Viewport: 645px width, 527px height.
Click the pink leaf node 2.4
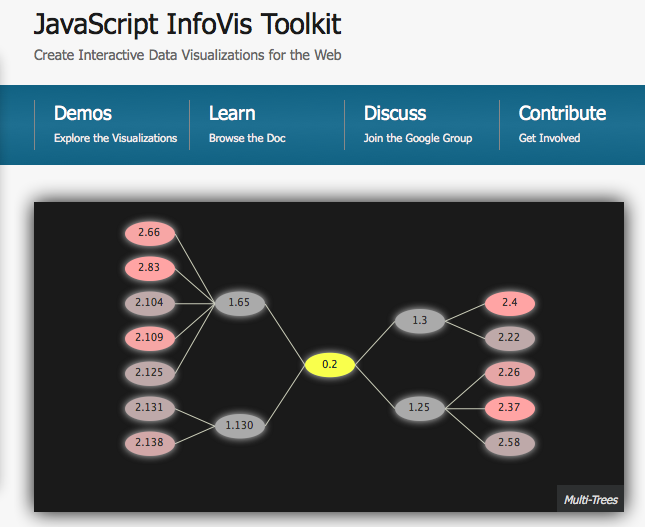tap(510, 303)
